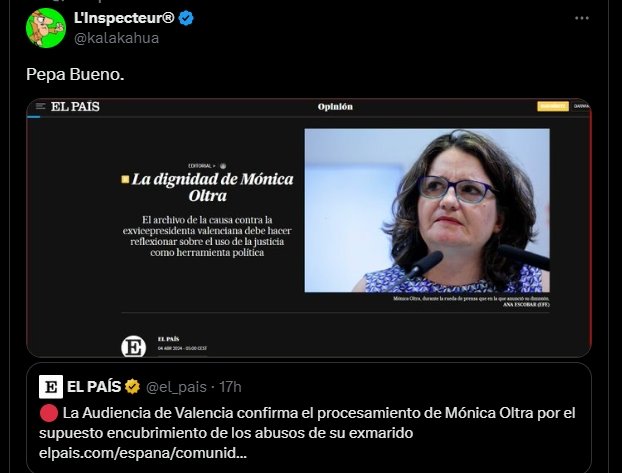The width and height of the screenshot is (622, 473).
Task: Click the 17h timestamp
Action: tap(230, 387)
